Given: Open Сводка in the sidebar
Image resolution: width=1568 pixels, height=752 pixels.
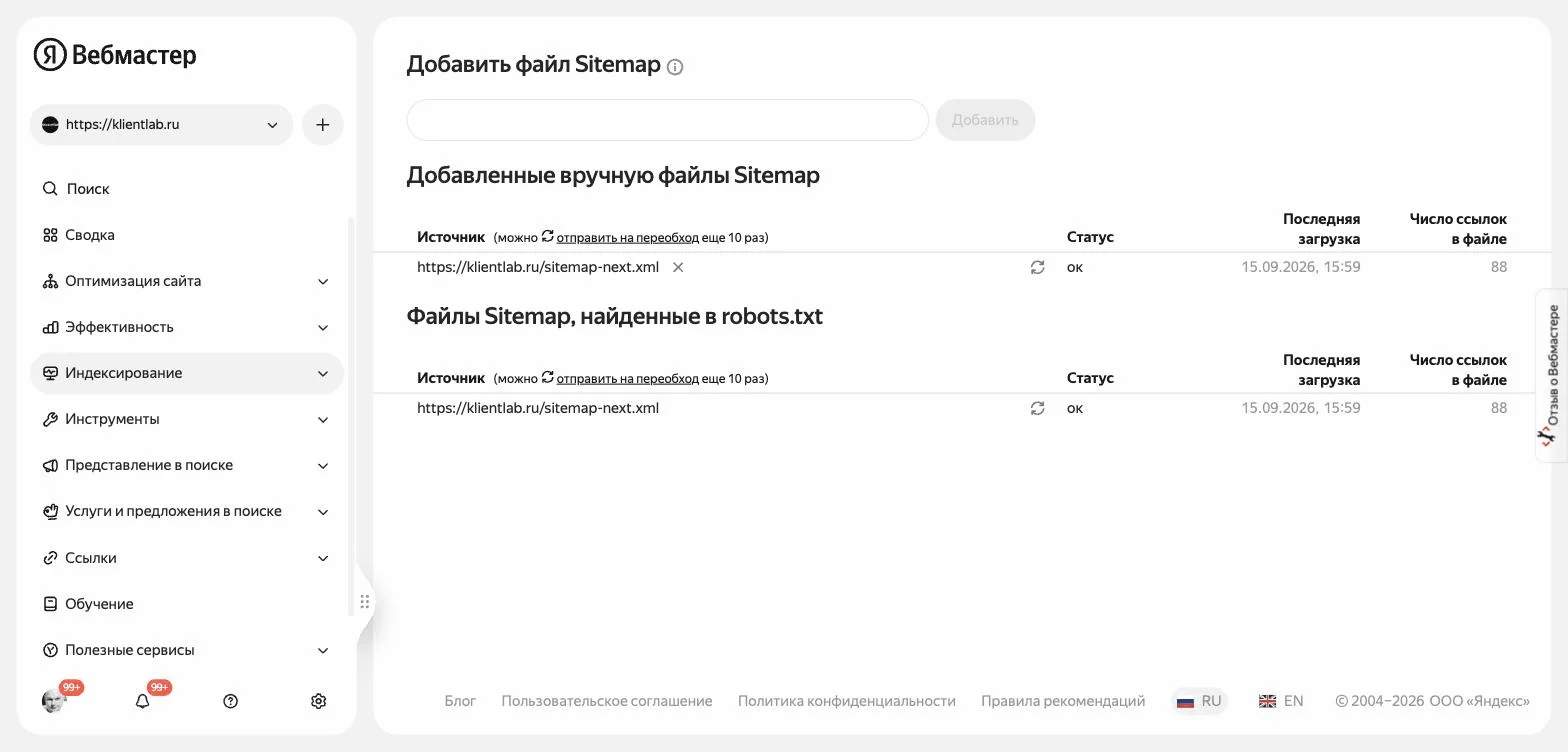Looking at the screenshot, I should [x=187, y=235].
